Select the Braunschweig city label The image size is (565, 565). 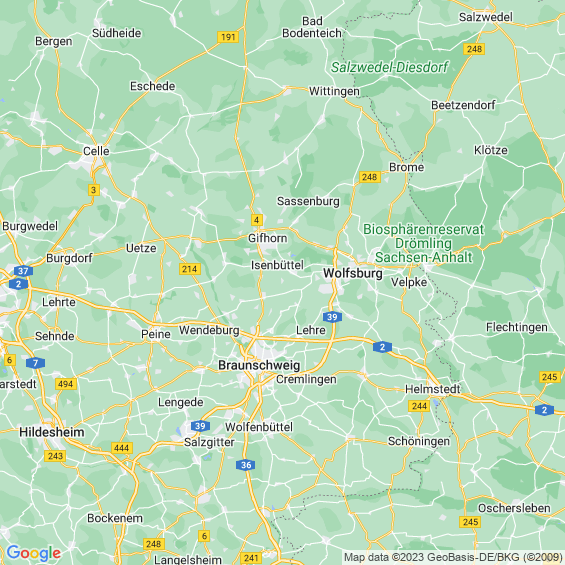coord(259,365)
